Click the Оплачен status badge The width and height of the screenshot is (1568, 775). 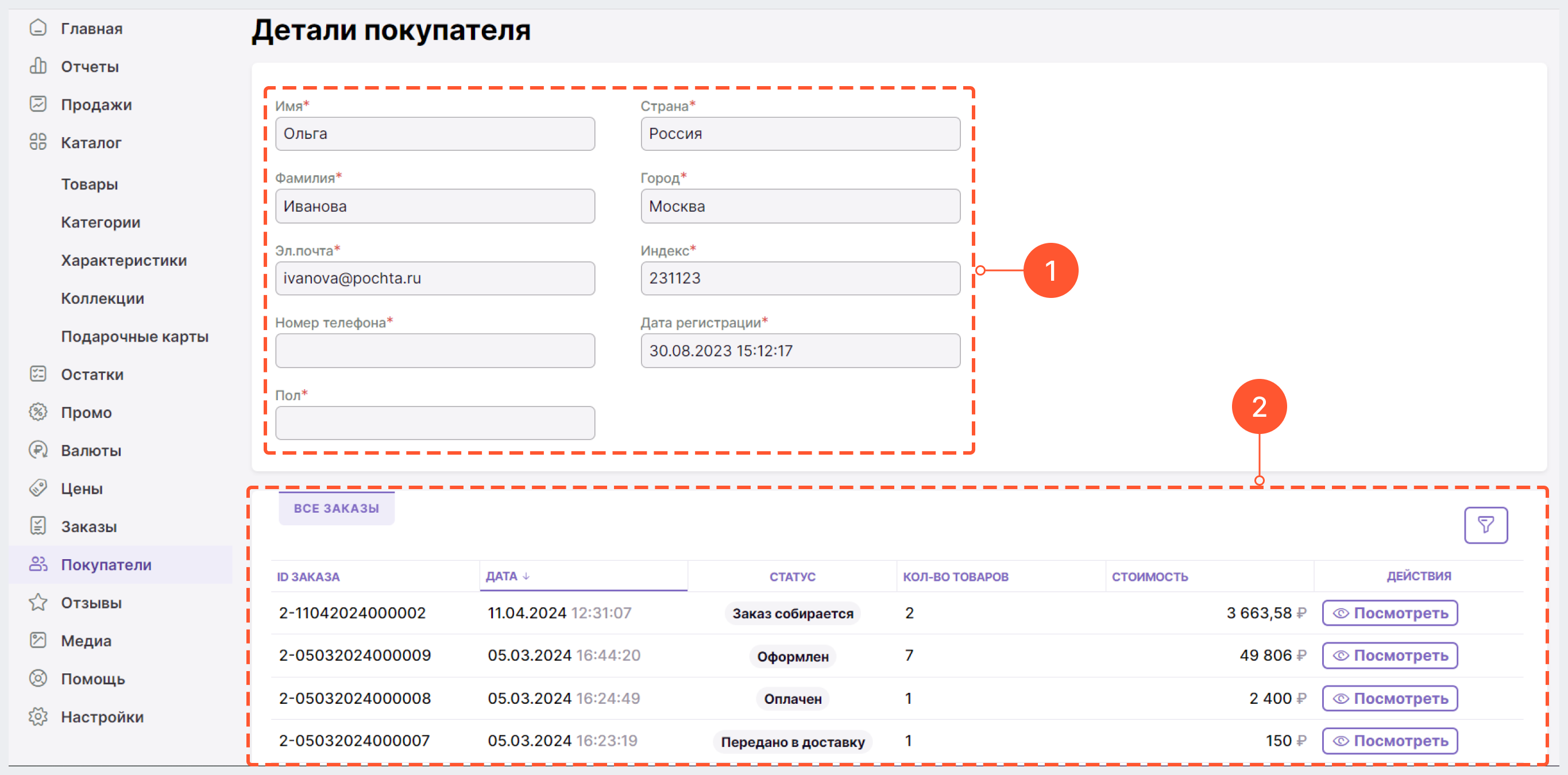pyautogui.click(x=793, y=699)
